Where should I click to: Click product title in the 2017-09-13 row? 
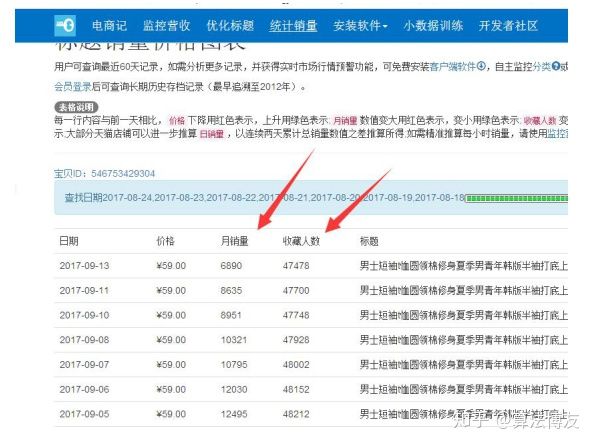[464, 266]
